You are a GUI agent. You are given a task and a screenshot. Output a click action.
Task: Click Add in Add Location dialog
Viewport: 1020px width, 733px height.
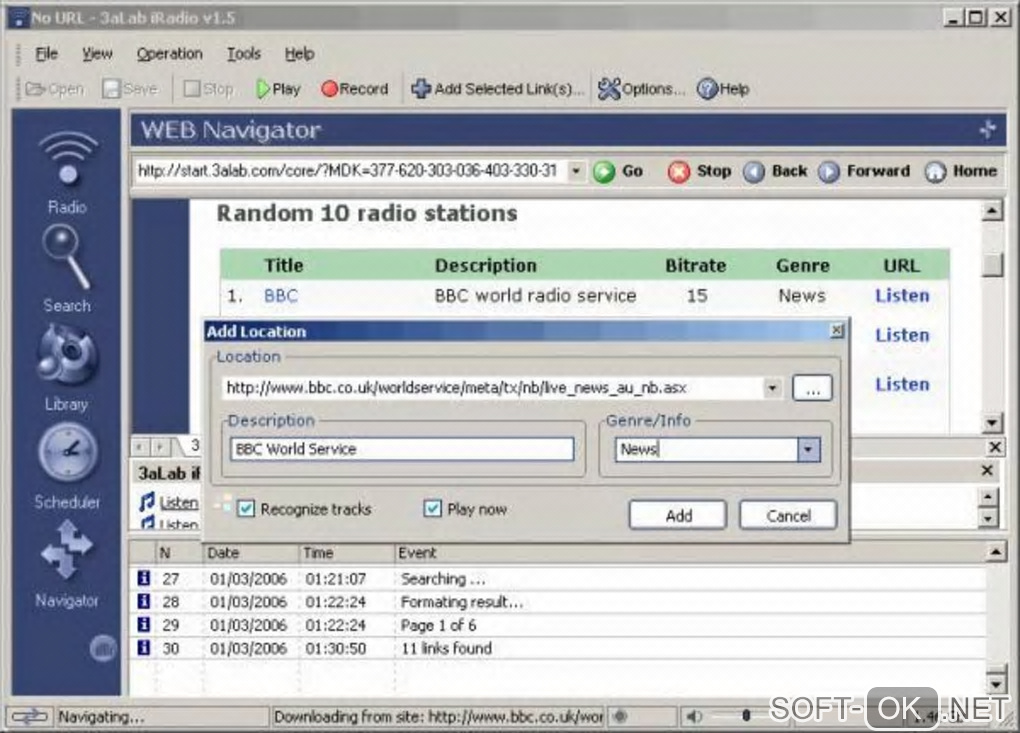[x=678, y=516]
